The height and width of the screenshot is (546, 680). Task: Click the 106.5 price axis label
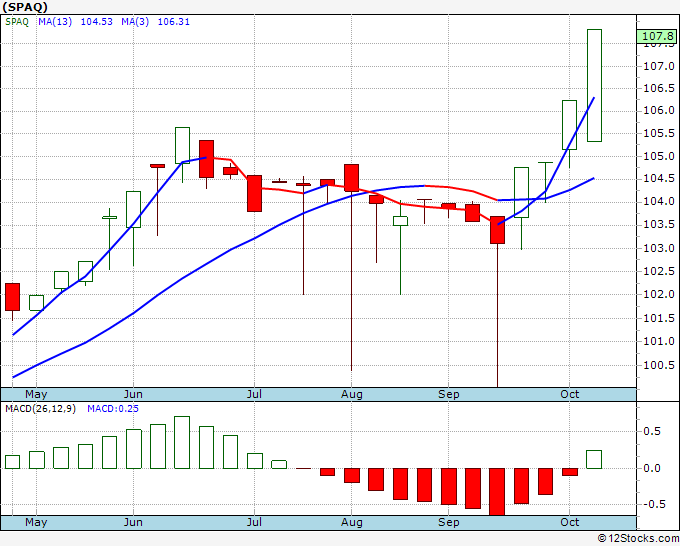pos(659,88)
